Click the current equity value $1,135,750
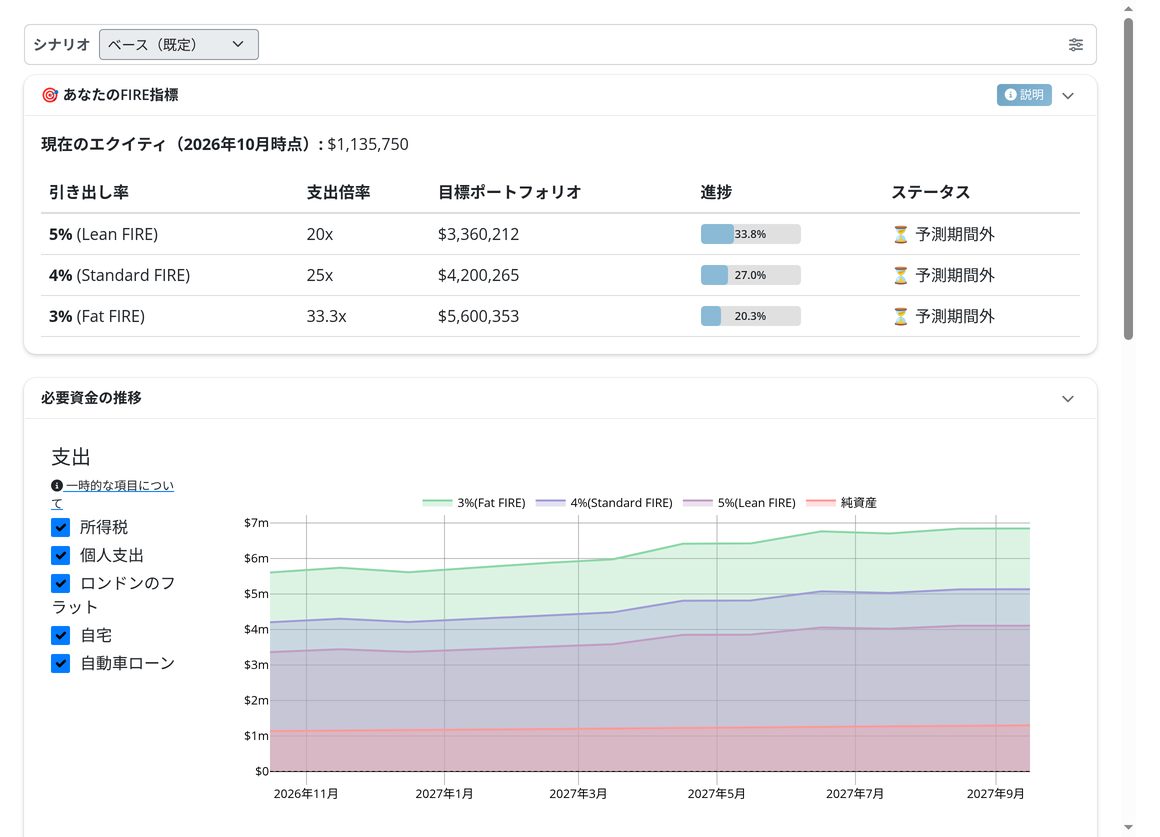Image resolution: width=1160 pixels, height=837 pixels. click(x=368, y=144)
